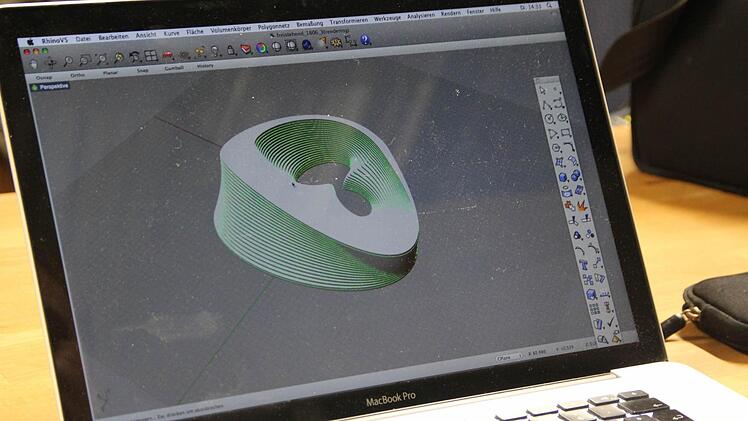The width and height of the screenshot is (748, 421).
Task: Click the History button
Action: pos(204,65)
